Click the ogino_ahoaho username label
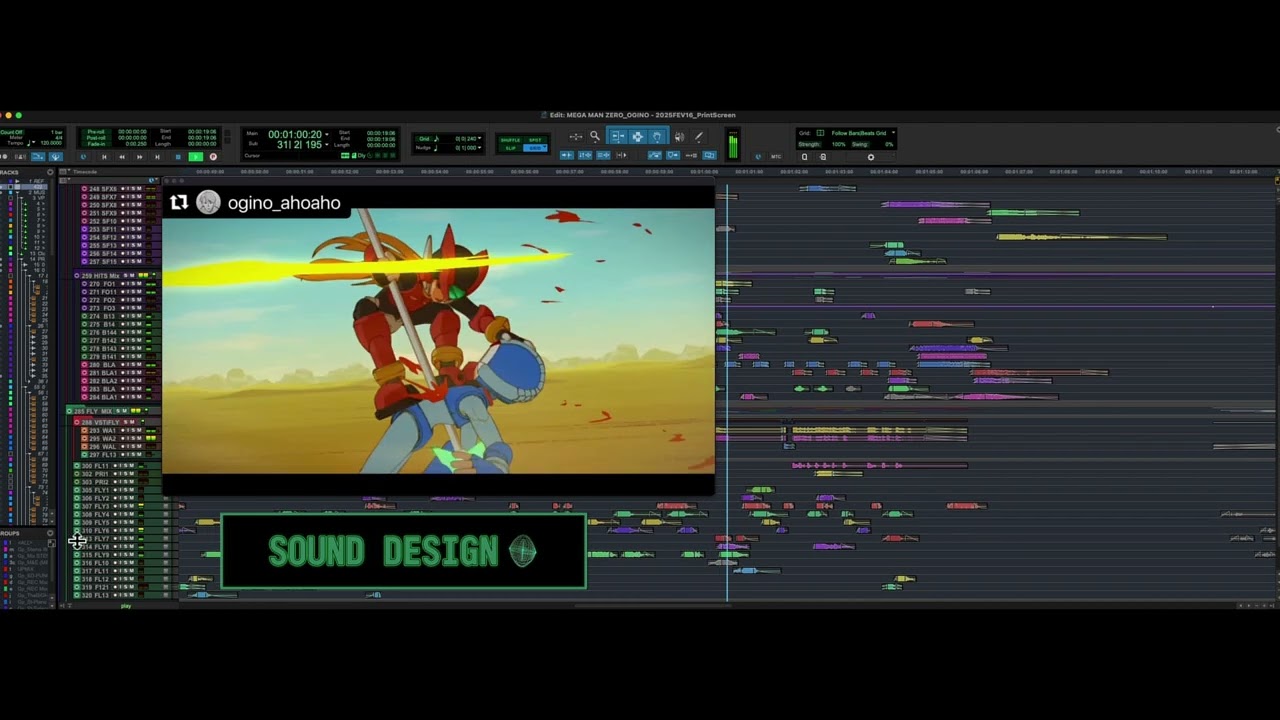The image size is (1280, 720). (x=284, y=203)
